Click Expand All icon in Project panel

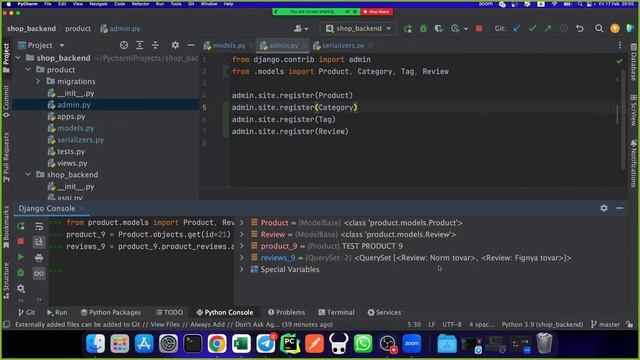[140, 45]
